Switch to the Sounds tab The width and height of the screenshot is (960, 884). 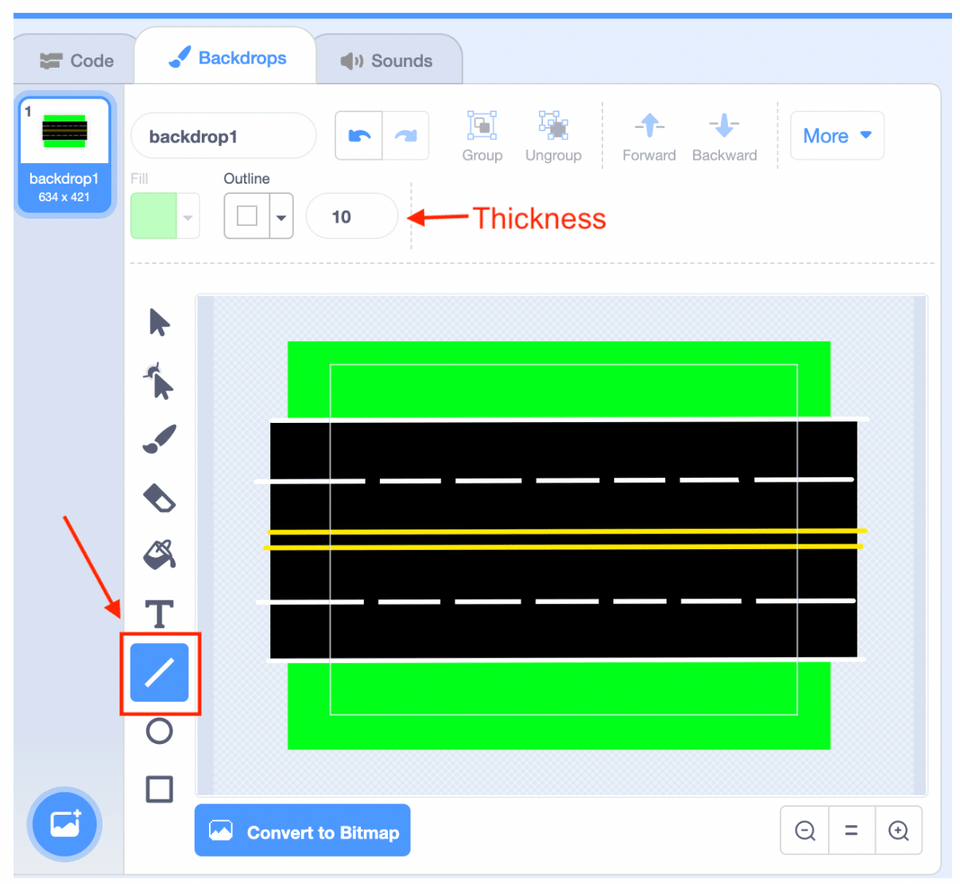[x=387, y=61]
